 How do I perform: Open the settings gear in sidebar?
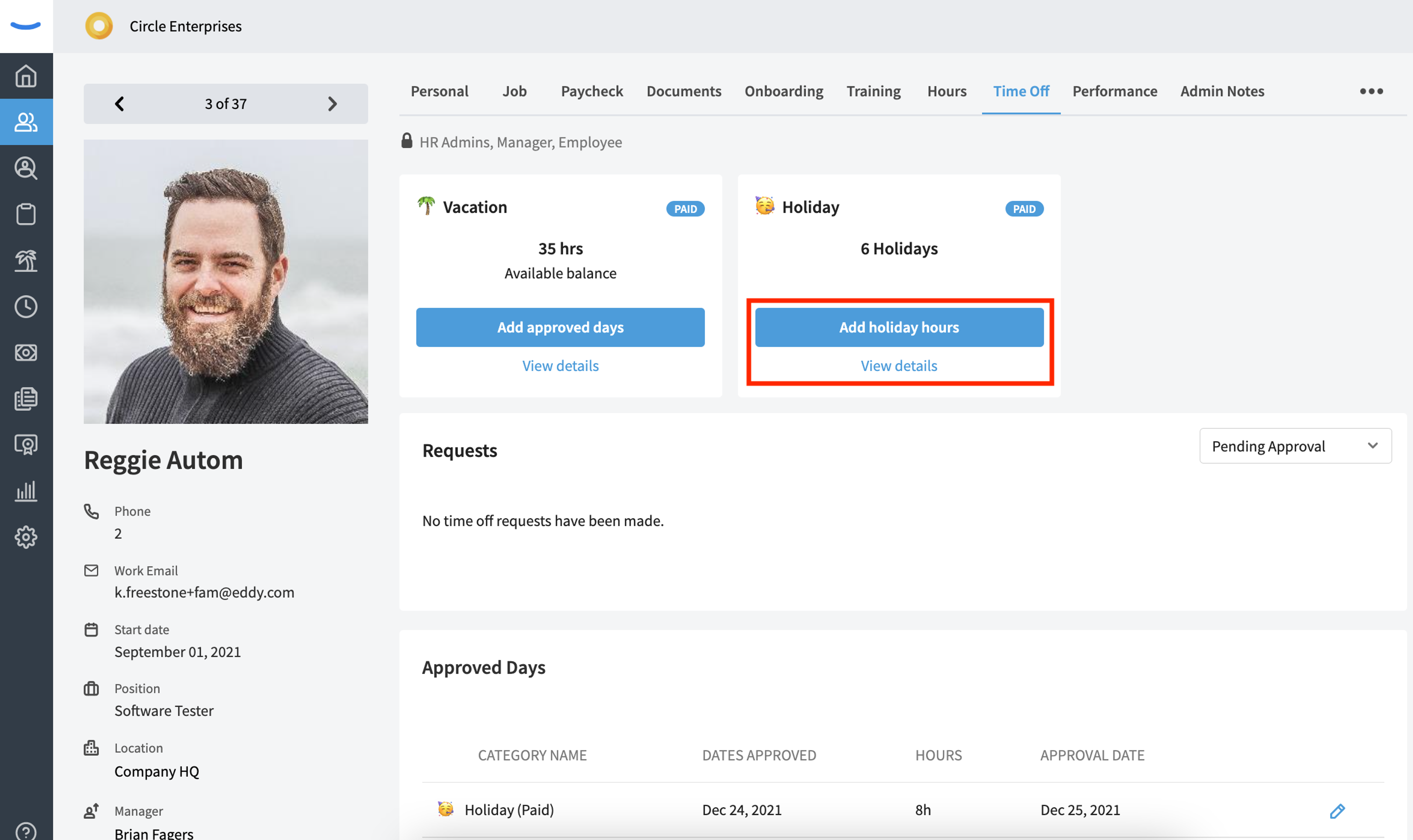tap(26, 537)
